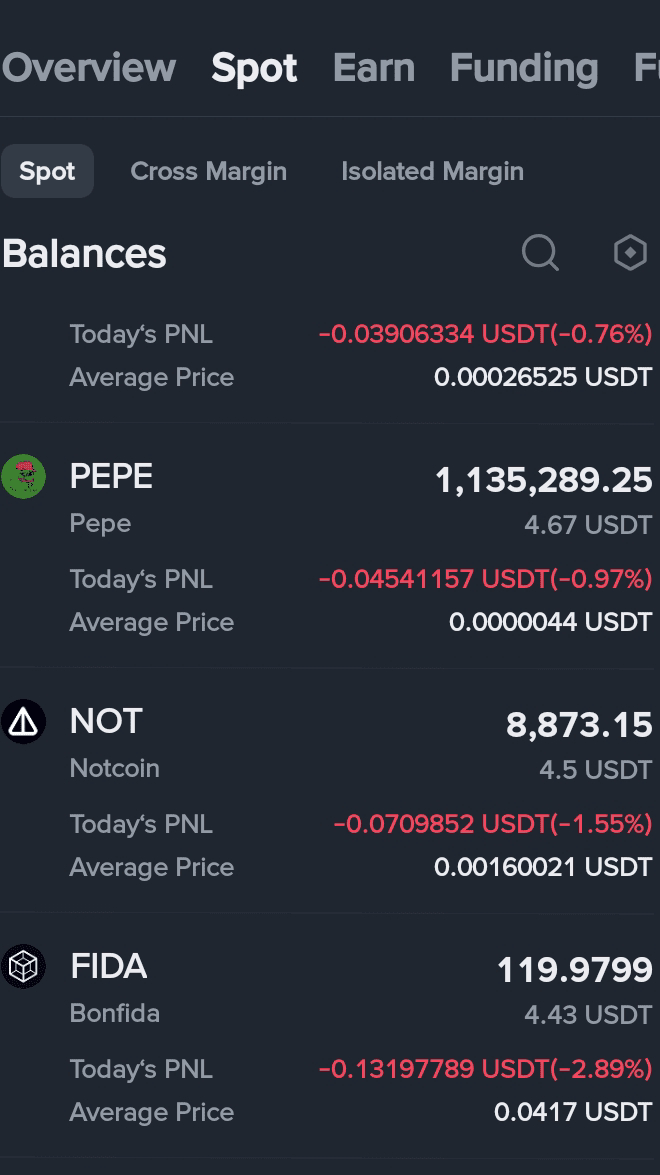Viewport: 660px width, 1175px height.
Task: Open the main Spot tab
Action: [254, 68]
